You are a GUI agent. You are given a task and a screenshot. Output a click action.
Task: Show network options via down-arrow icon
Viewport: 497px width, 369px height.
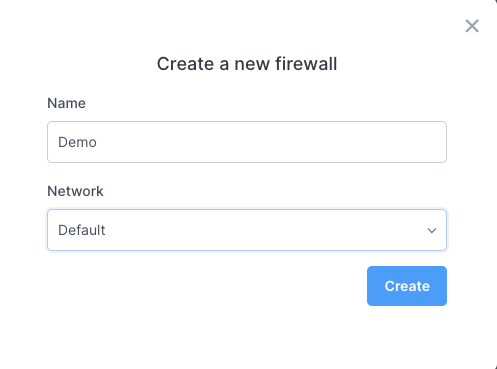[432, 230]
